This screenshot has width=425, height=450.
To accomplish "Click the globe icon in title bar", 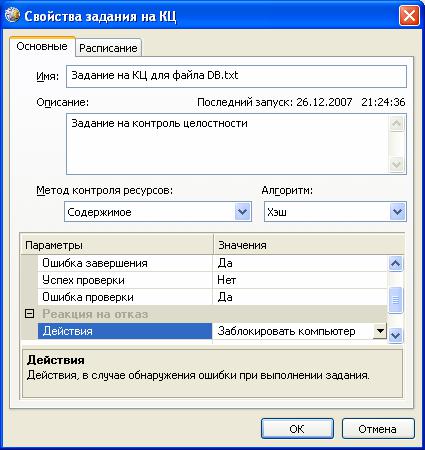I will click(x=12, y=15).
